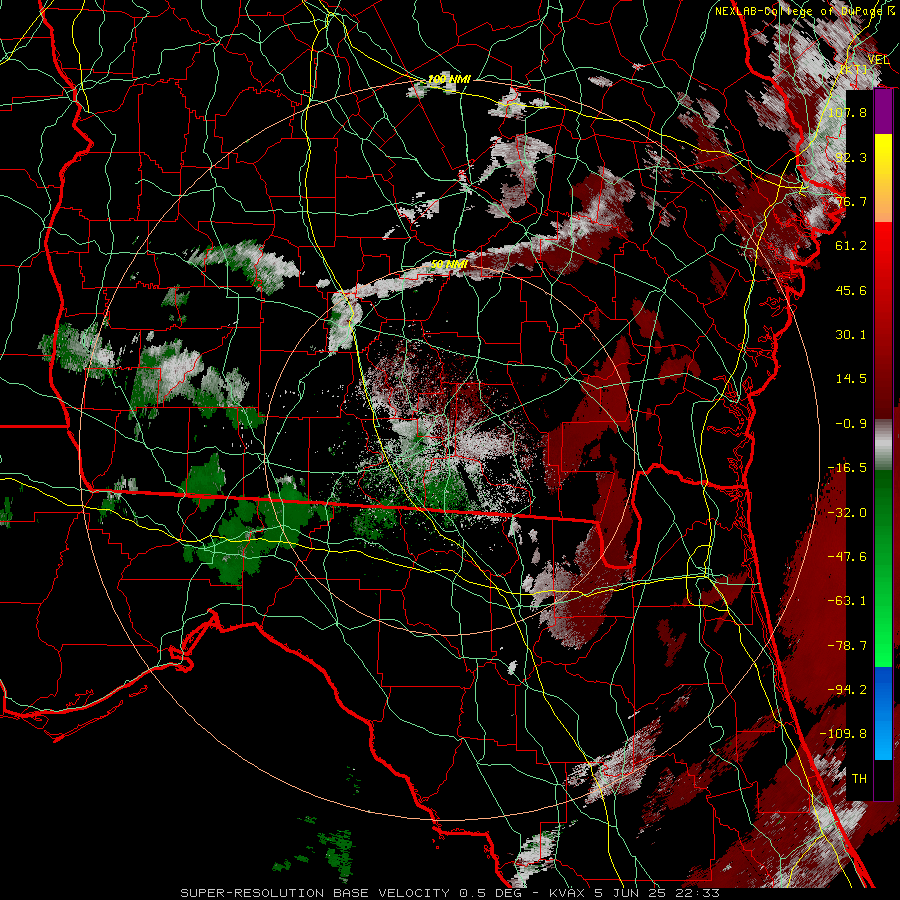Select the yellow-orange segment of the velocity color bar
The height and width of the screenshot is (900, 900).
click(883, 179)
